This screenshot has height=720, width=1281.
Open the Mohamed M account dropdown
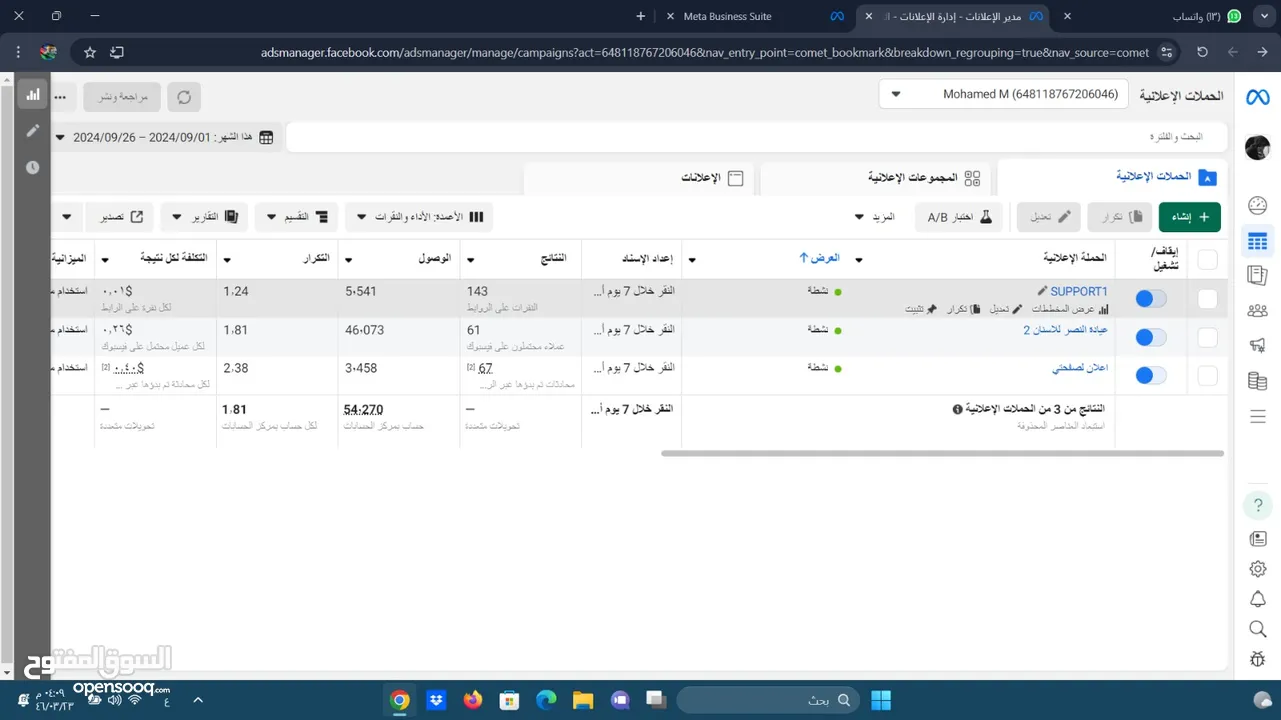click(1004, 94)
